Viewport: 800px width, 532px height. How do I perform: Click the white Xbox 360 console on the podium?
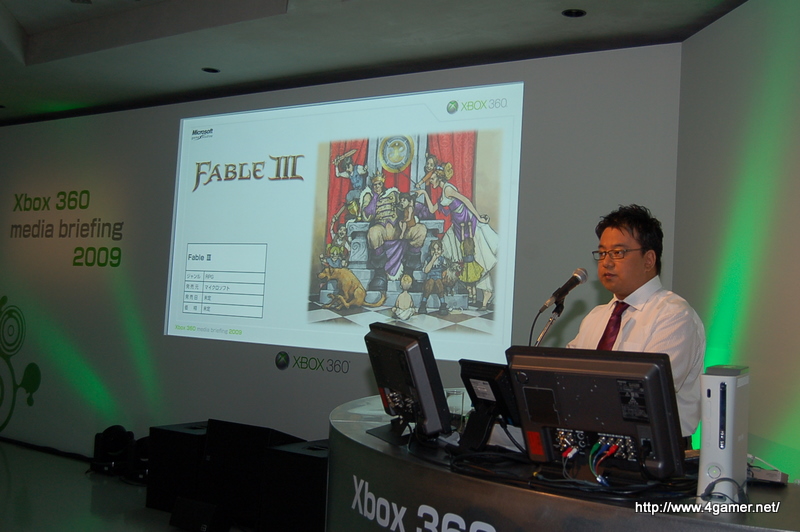722,433
